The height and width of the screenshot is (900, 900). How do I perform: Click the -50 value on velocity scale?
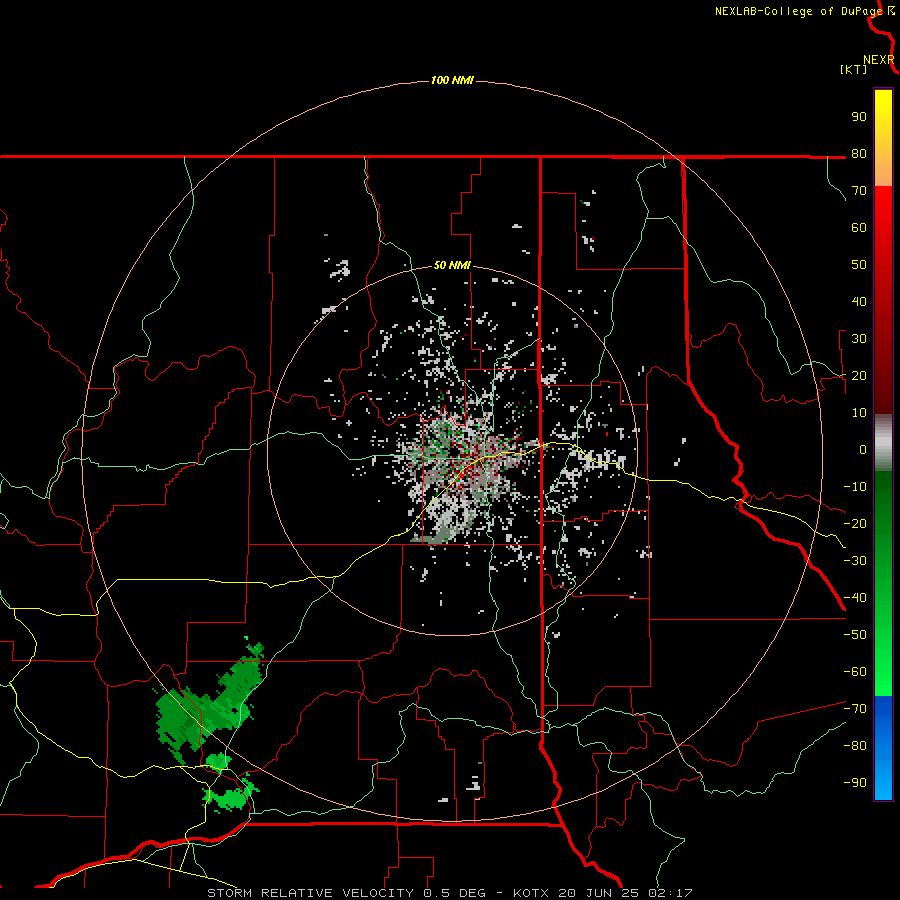click(x=855, y=635)
